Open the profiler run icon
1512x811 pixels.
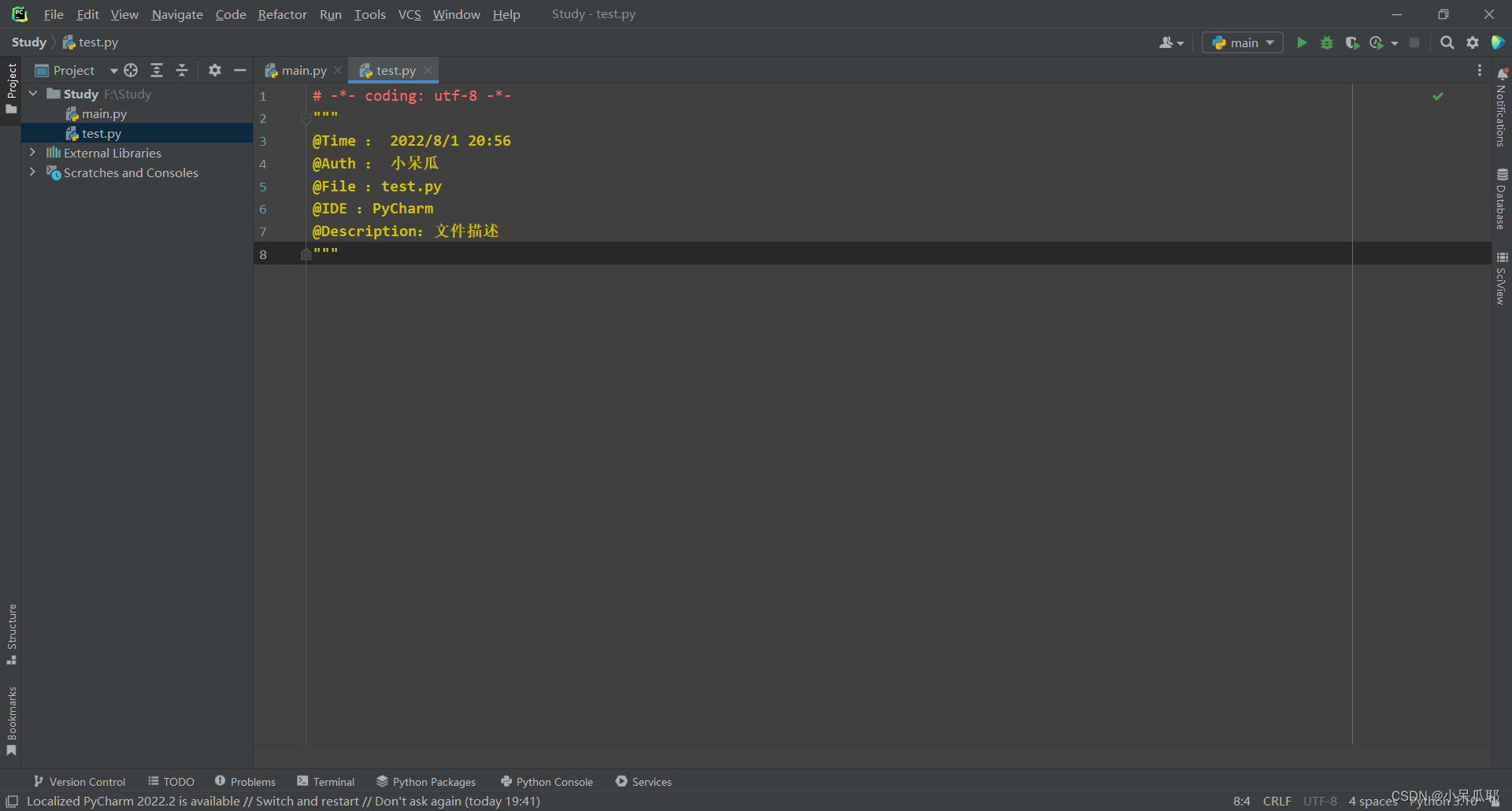[x=1377, y=43]
